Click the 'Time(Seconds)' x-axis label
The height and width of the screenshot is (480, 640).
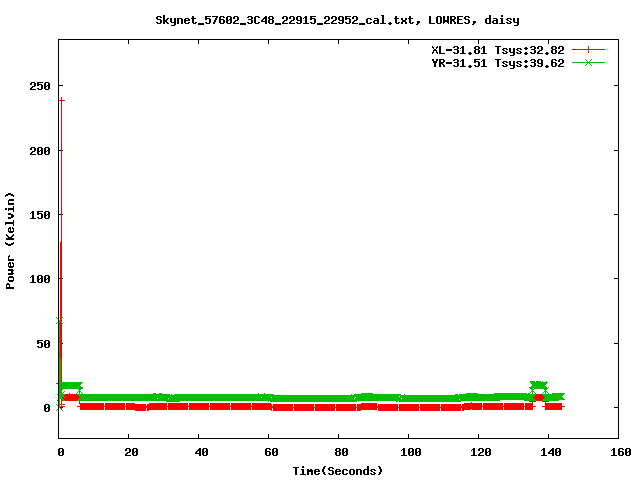tap(337, 470)
